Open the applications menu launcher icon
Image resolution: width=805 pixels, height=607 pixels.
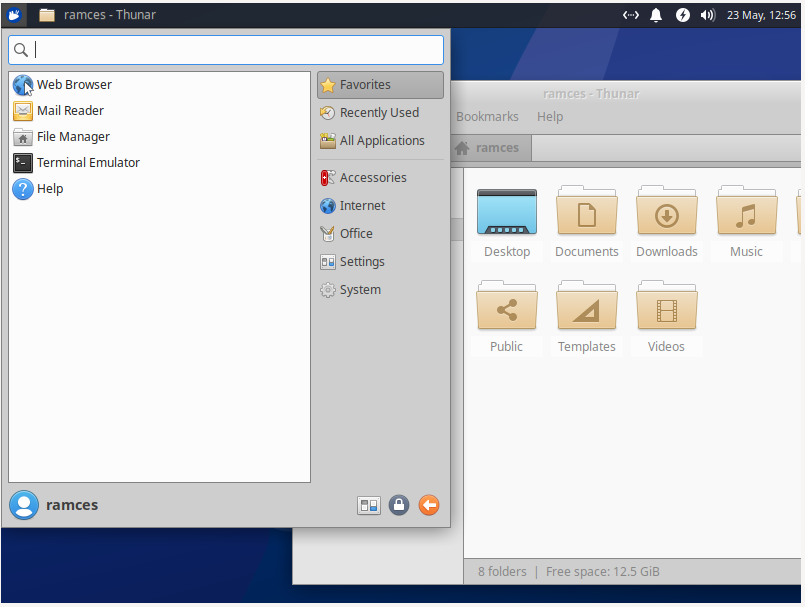(14, 14)
